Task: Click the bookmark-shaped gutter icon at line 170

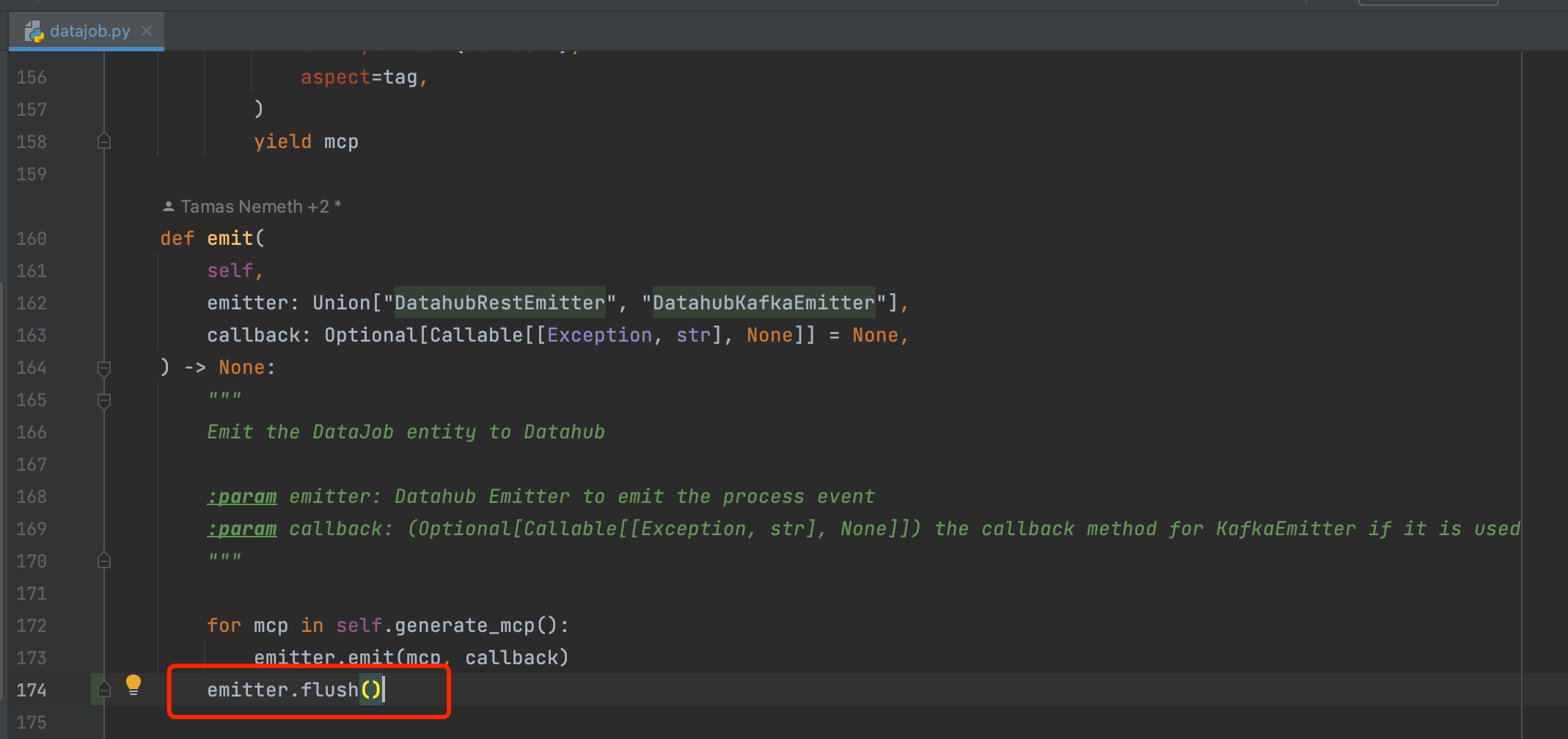Action: pyautogui.click(x=103, y=559)
